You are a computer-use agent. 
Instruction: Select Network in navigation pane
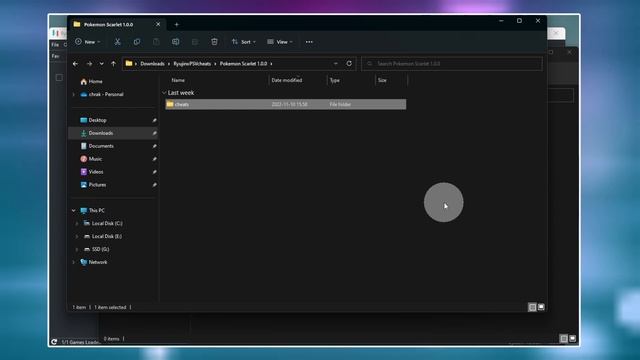[x=94, y=262]
